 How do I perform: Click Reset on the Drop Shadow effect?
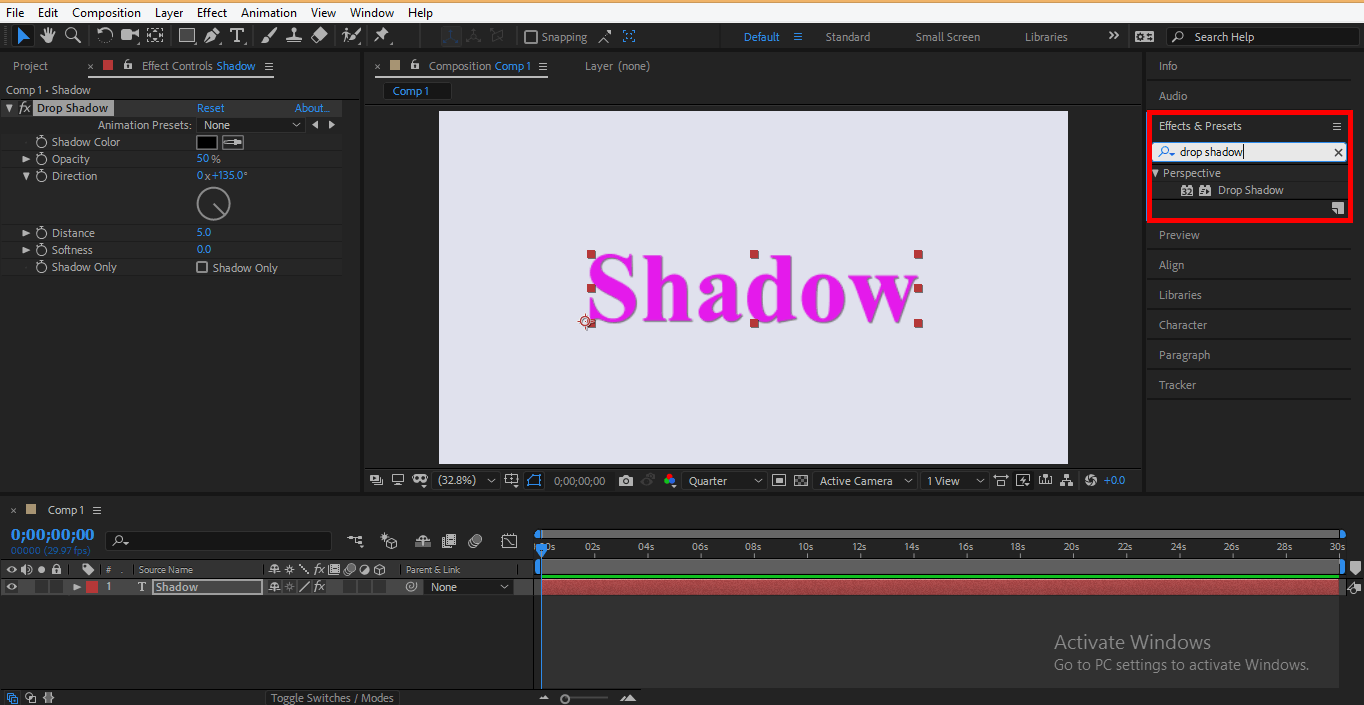click(210, 107)
